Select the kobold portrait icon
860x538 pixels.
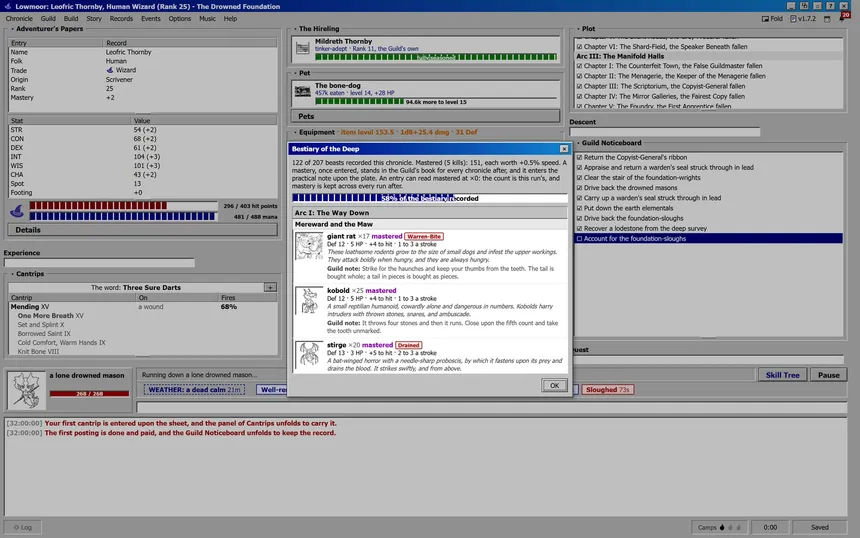tap(309, 301)
